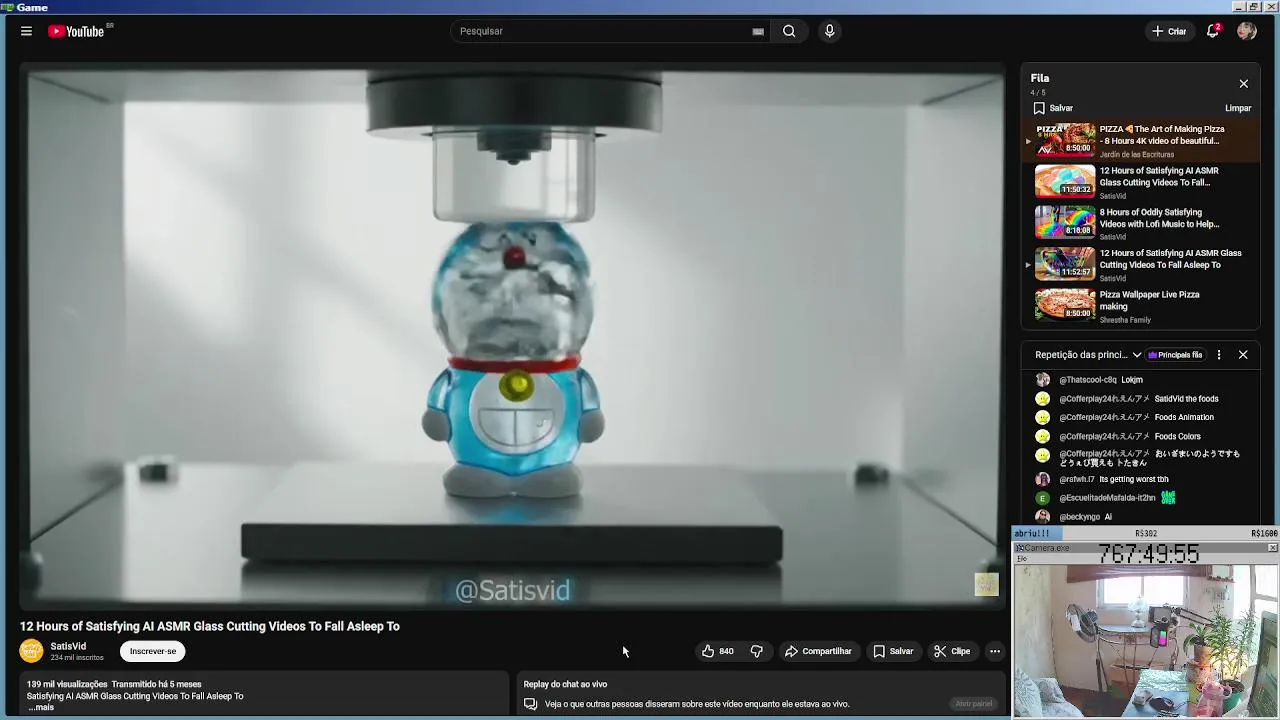
Task: Click the magnifying glass search button
Action: [x=789, y=31]
